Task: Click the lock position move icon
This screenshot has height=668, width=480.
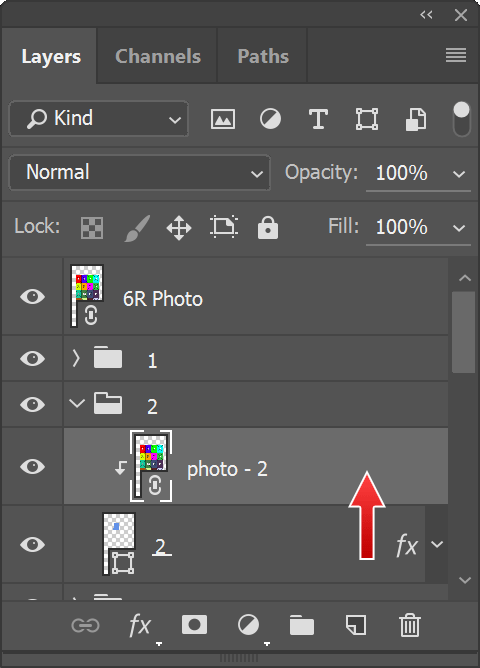Action: point(179,227)
